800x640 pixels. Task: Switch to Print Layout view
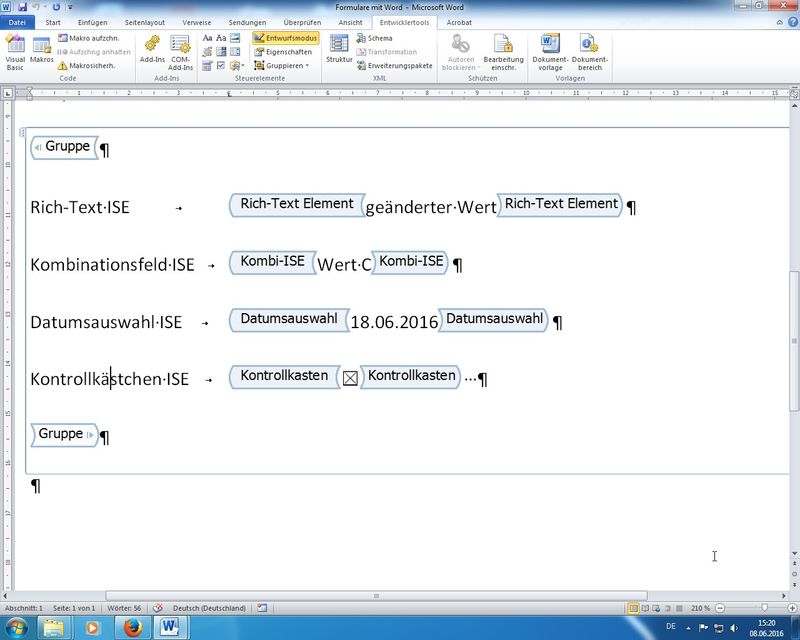(x=633, y=608)
